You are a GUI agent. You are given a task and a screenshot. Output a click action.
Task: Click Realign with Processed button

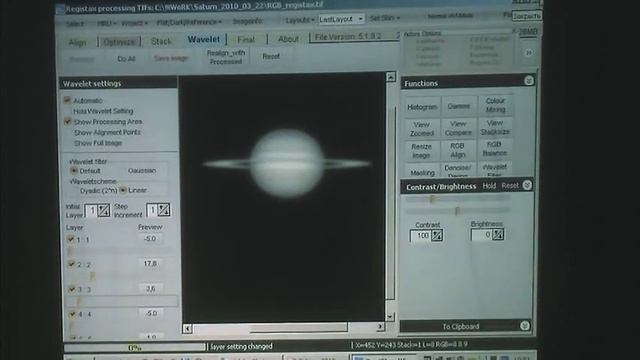point(226,57)
